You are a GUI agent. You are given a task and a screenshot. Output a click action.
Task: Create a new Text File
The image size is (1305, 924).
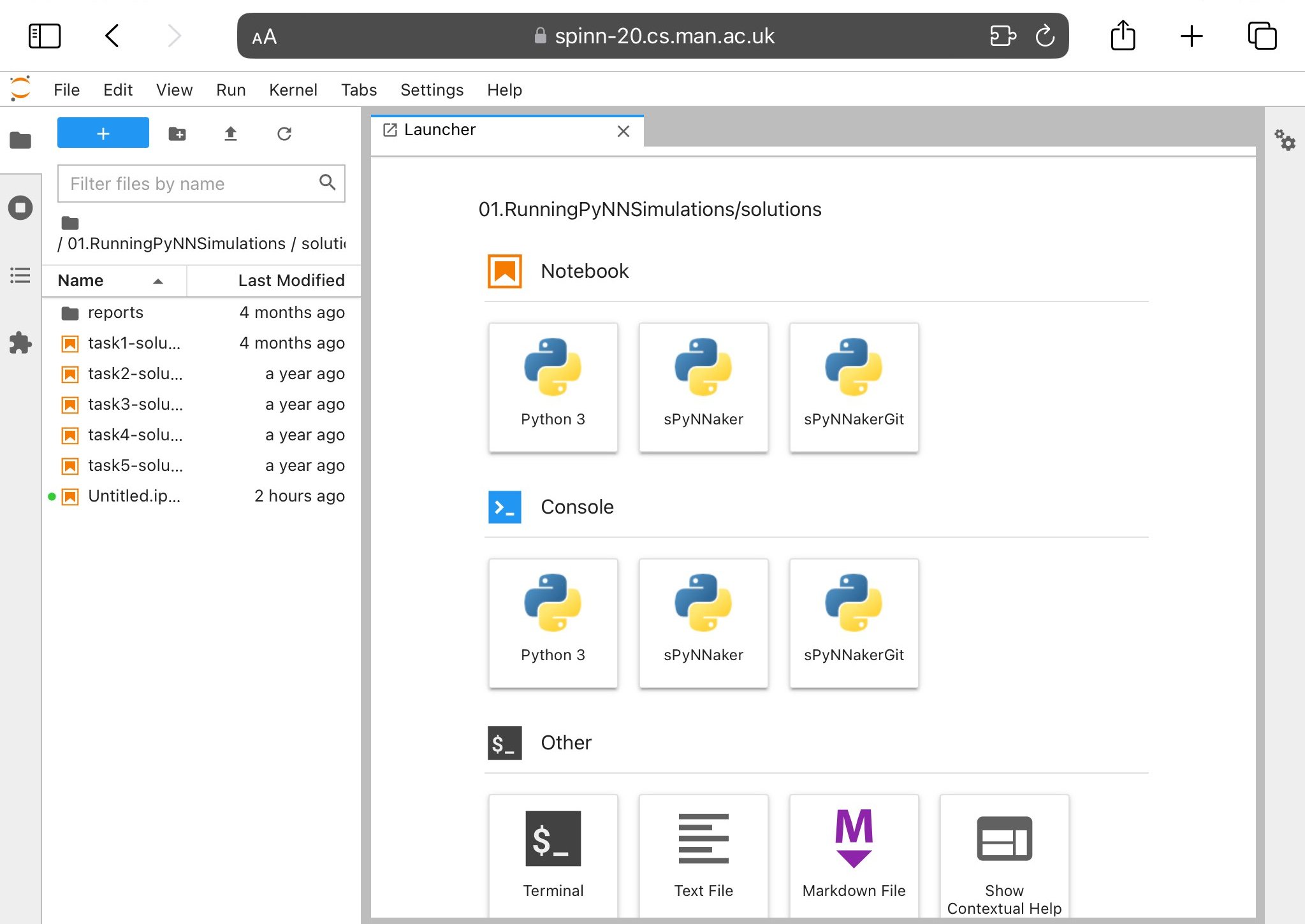click(703, 856)
